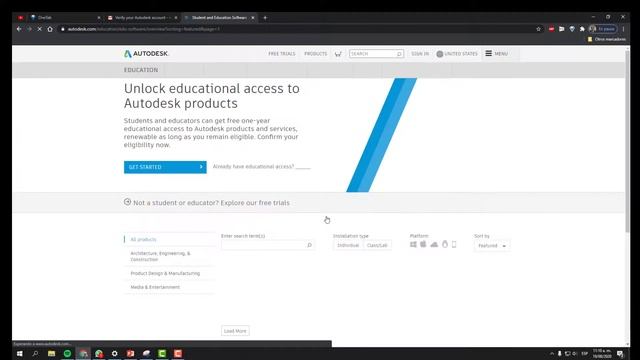
Task: Open the Chrome three-dot menu
Action: (623, 29)
